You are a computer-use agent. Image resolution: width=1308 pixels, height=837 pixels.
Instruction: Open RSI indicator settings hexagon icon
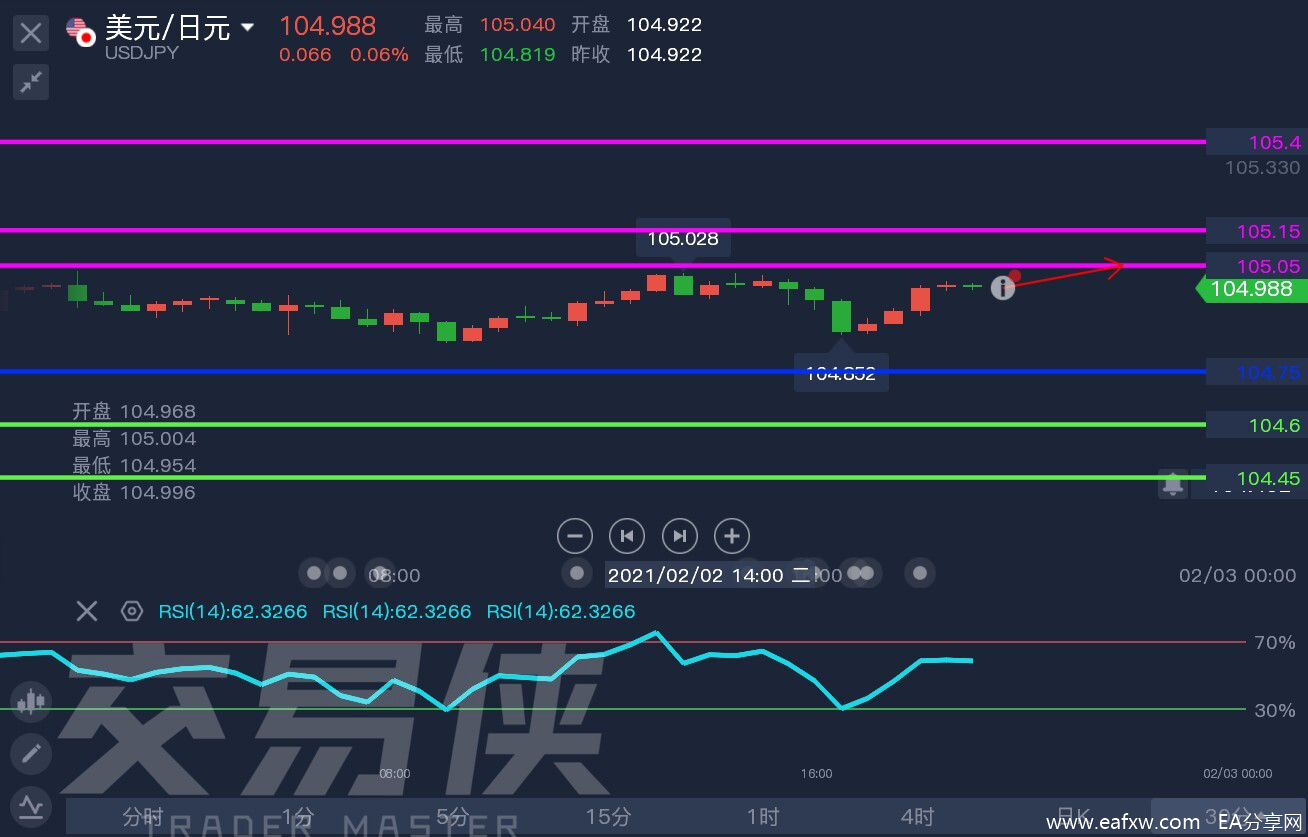pyautogui.click(x=131, y=611)
